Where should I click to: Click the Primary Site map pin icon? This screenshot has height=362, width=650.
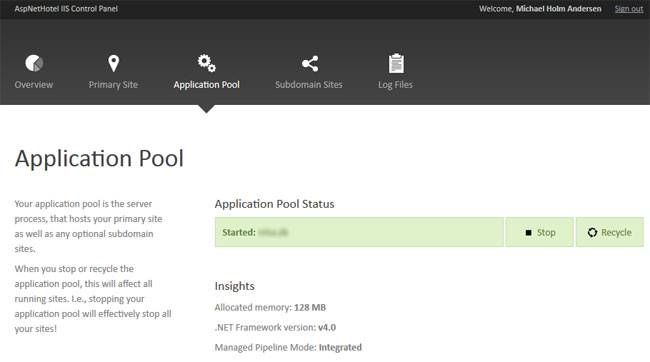pos(114,63)
